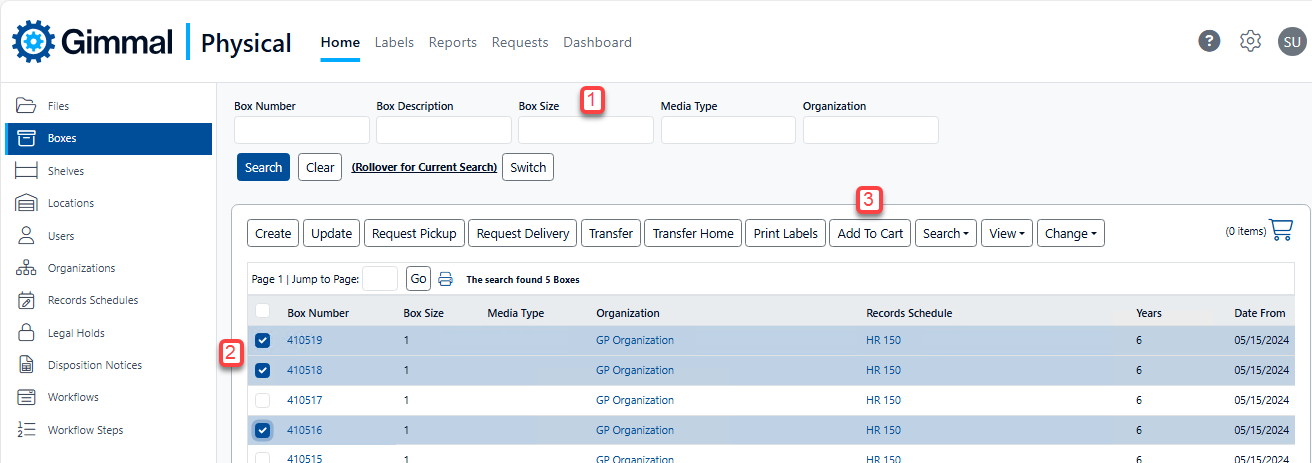Open the shopping cart icon

click(x=1280, y=230)
